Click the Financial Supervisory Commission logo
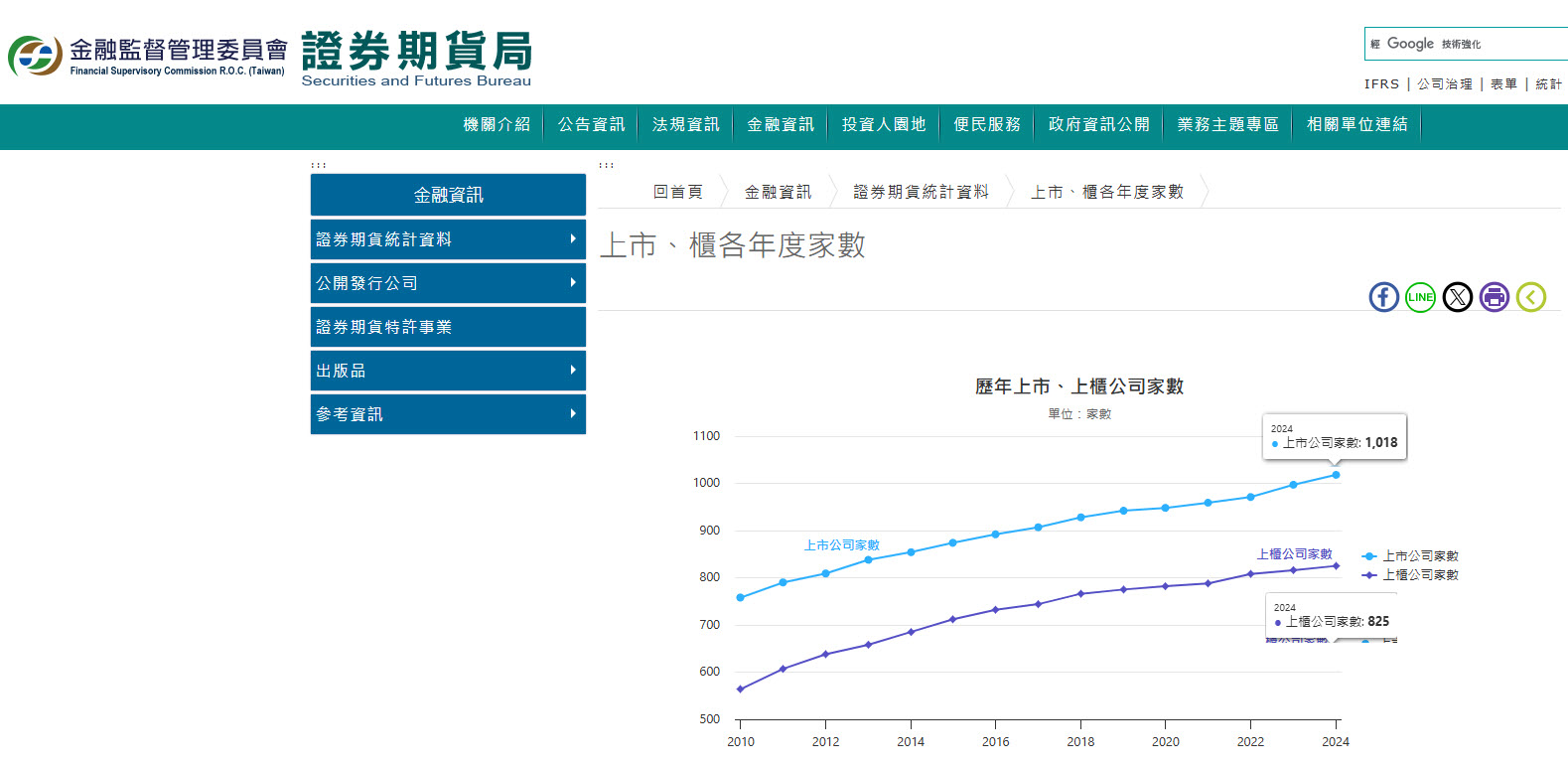The height and width of the screenshot is (767, 1568). click(x=147, y=56)
